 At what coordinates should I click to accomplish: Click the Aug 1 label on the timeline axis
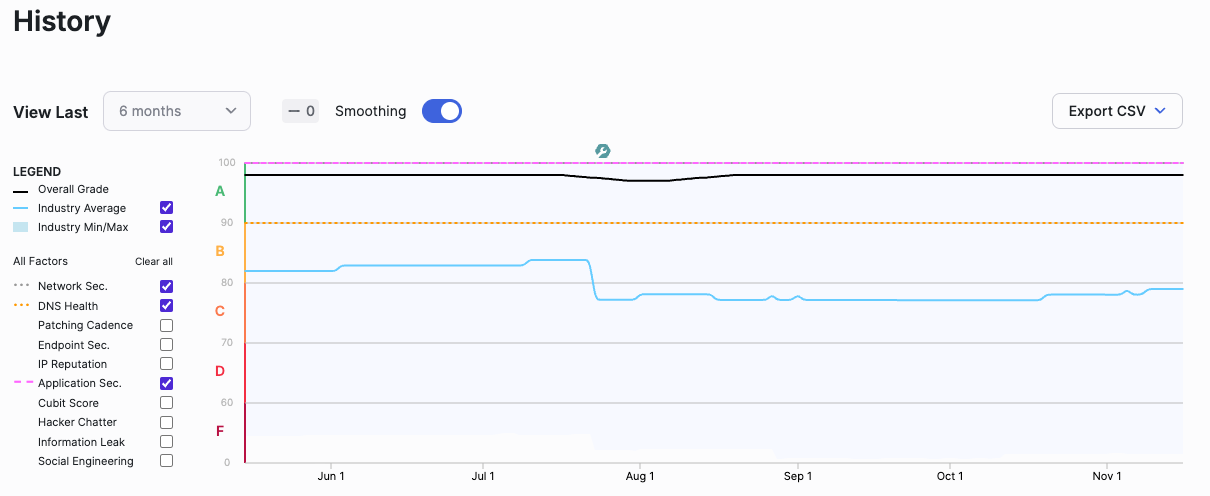[640, 476]
